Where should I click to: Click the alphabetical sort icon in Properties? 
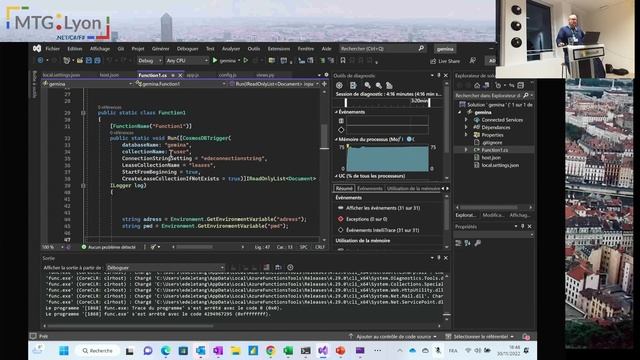tap(468, 243)
